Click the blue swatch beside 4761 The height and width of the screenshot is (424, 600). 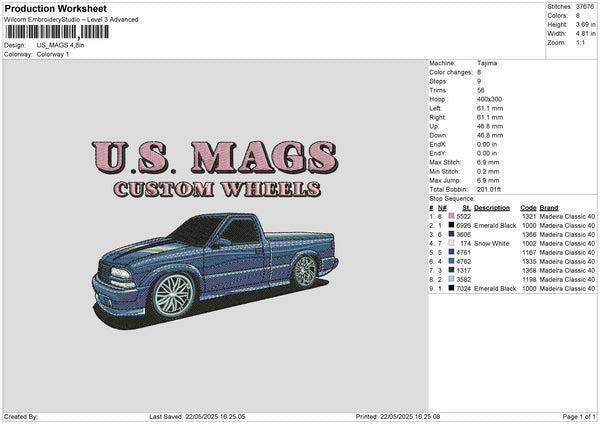tap(451, 252)
